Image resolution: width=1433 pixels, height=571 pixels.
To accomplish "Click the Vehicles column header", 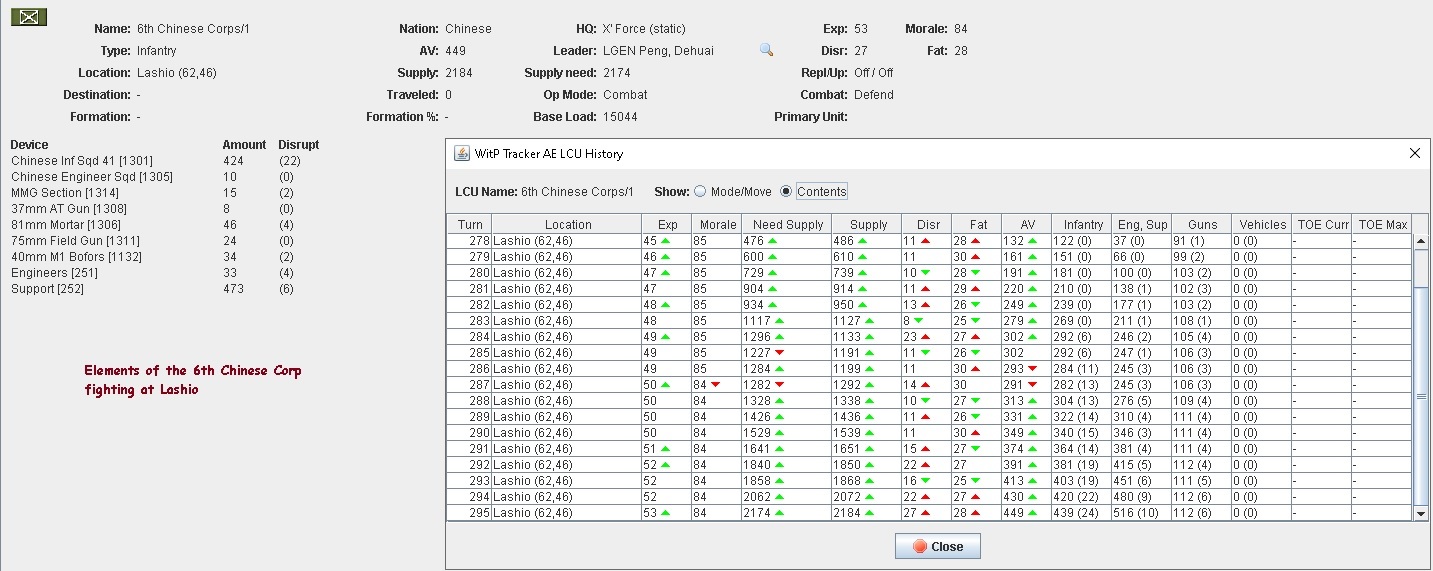I will pyautogui.click(x=1261, y=224).
